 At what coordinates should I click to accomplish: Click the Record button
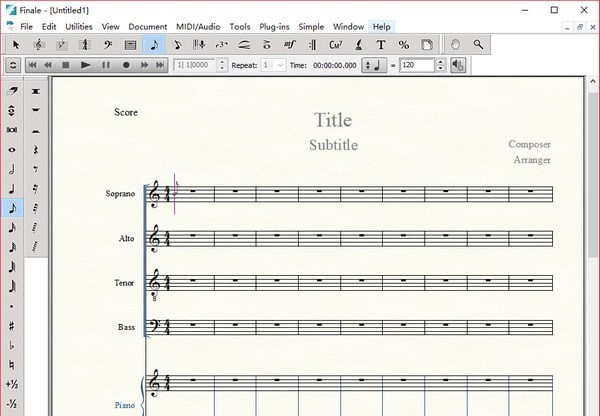(126, 65)
